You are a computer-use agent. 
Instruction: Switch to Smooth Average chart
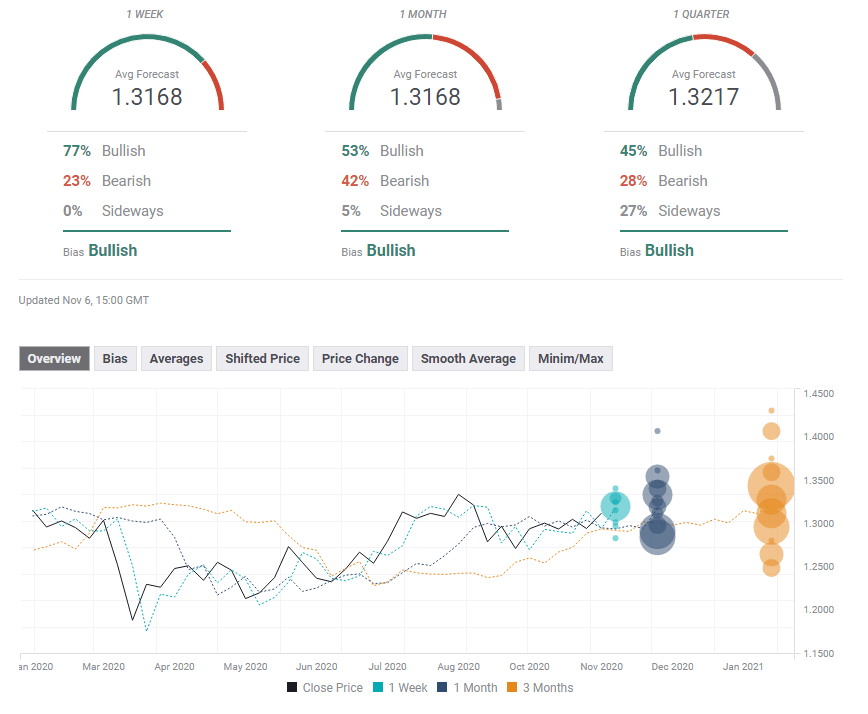(x=468, y=359)
